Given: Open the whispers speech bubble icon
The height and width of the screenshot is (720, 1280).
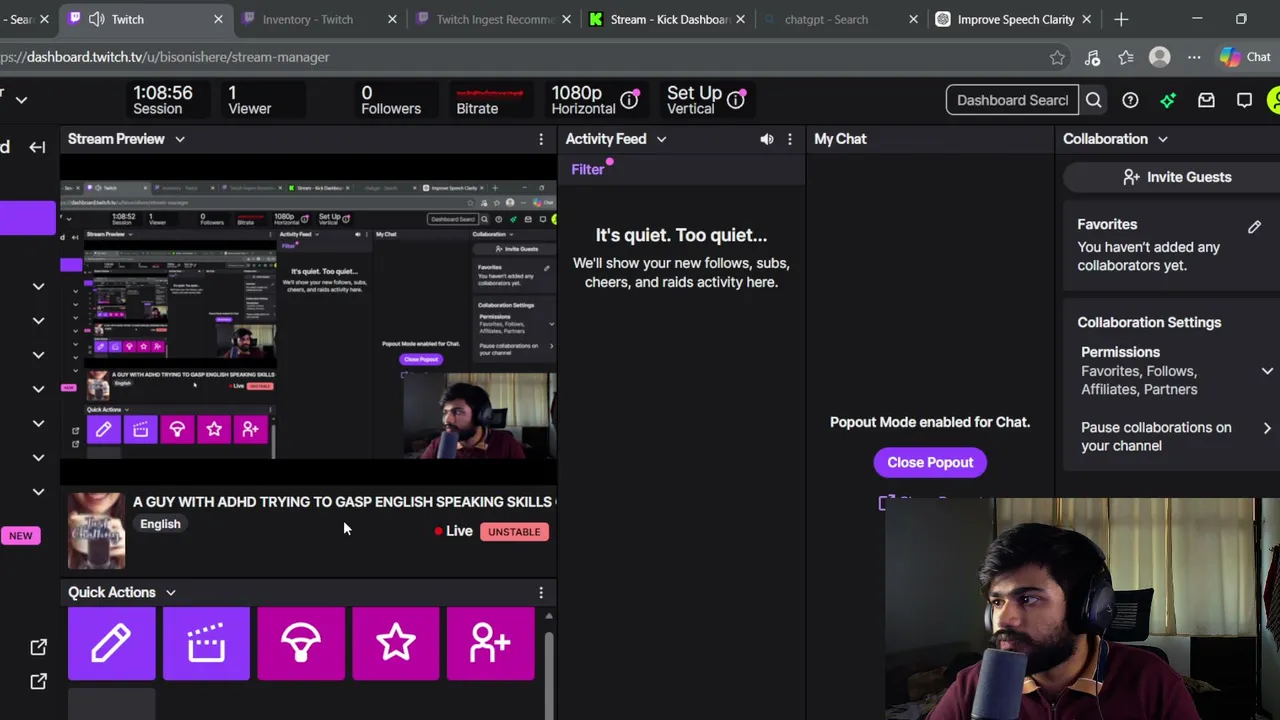Looking at the screenshot, I should pos(1244,100).
